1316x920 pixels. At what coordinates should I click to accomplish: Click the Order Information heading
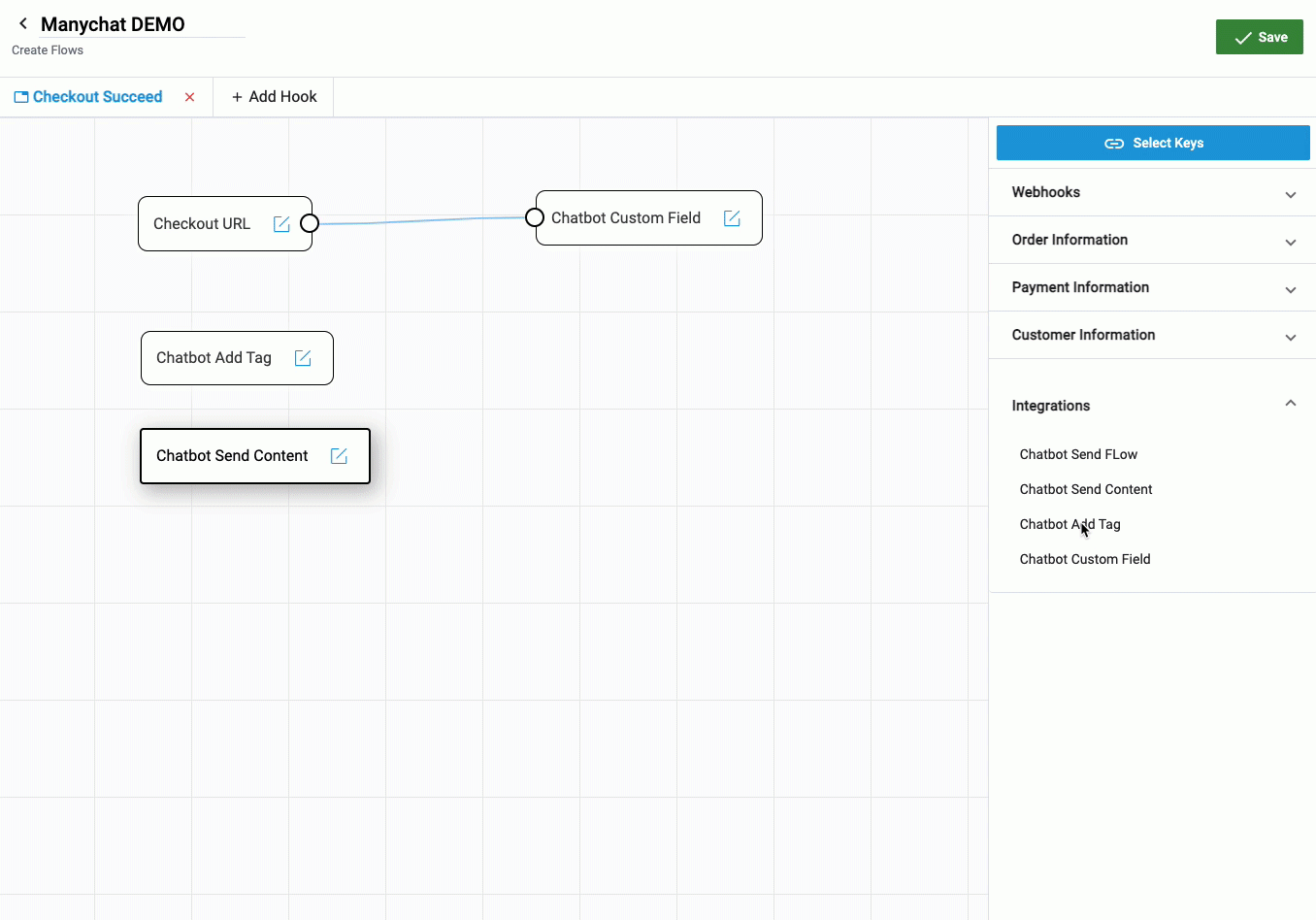[x=1069, y=240]
